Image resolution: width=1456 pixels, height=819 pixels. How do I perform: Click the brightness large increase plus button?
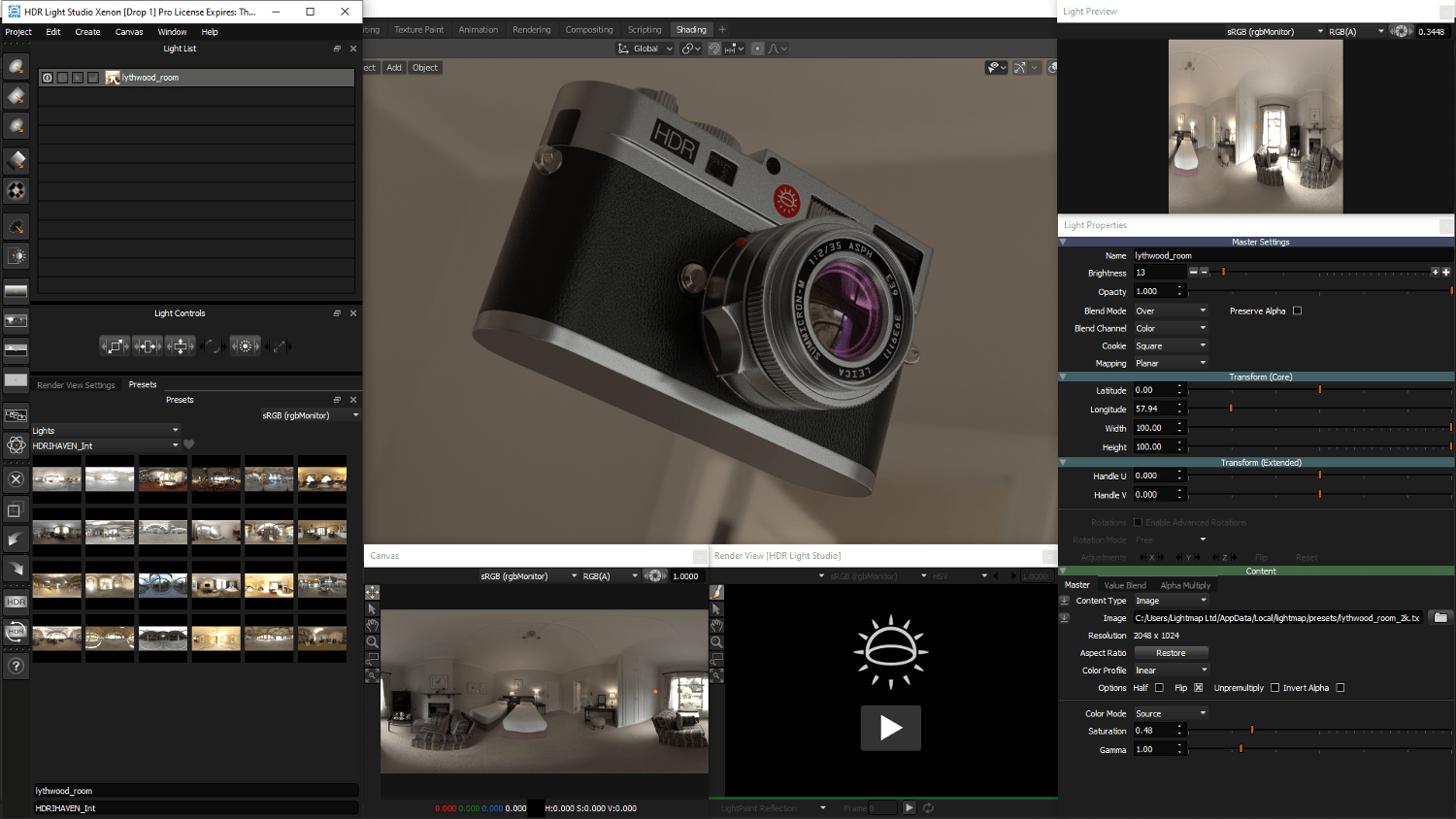(x=1446, y=273)
